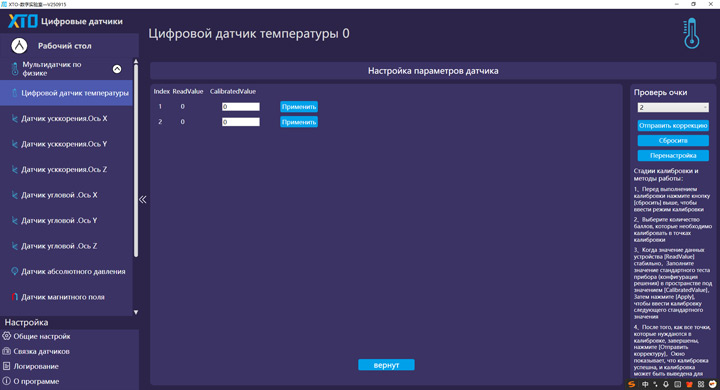720x390 pixels.
Task: Click the magnet icon of magnetic field sensor
Action: pyautogui.click(x=15, y=297)
